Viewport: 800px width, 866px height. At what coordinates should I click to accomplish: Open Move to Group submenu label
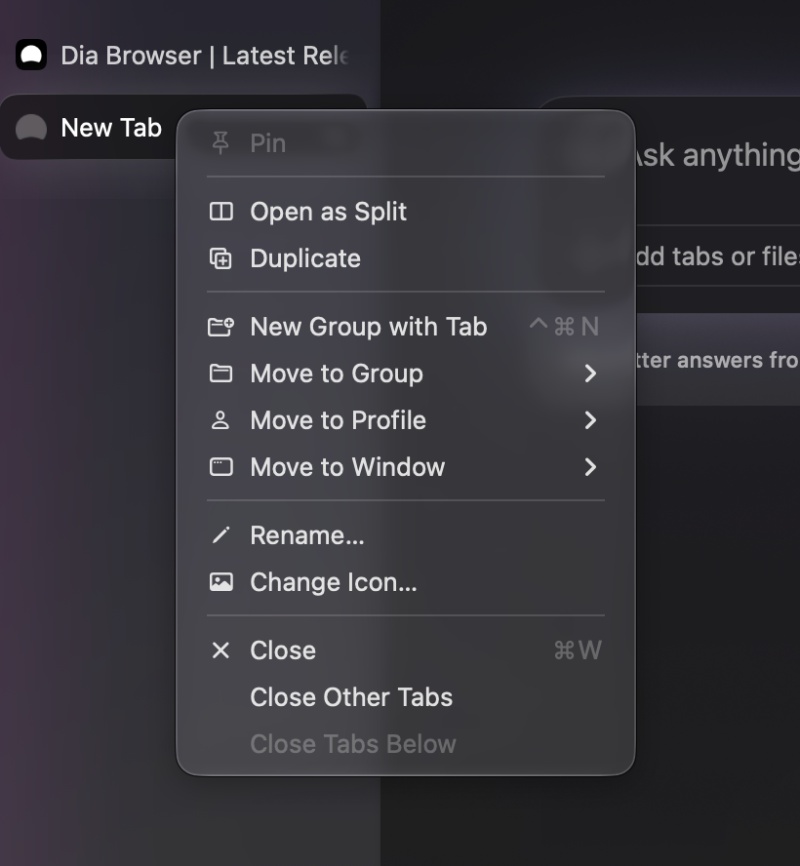pyautogui.click(x=336, y=373)
